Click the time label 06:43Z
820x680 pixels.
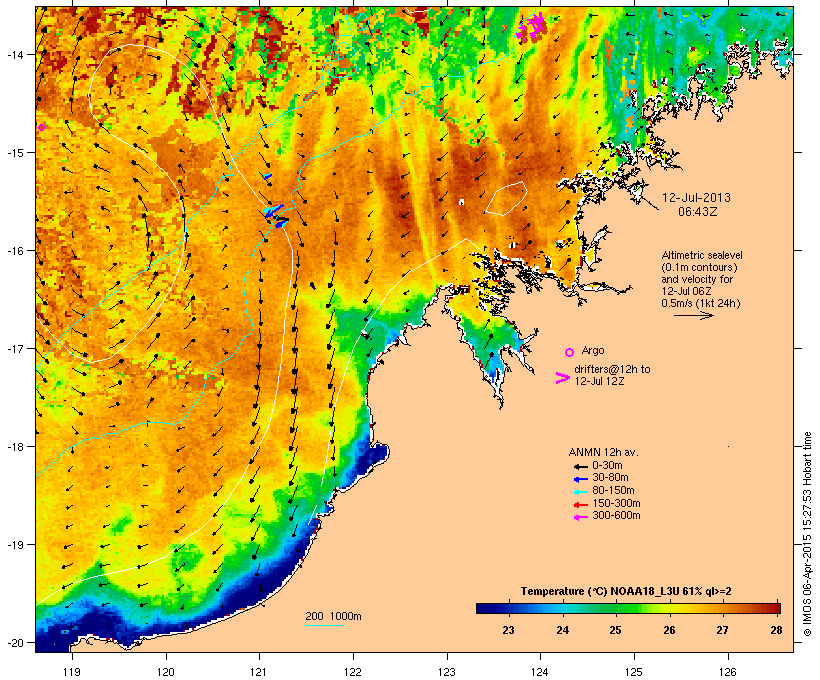tap(698, 212)
